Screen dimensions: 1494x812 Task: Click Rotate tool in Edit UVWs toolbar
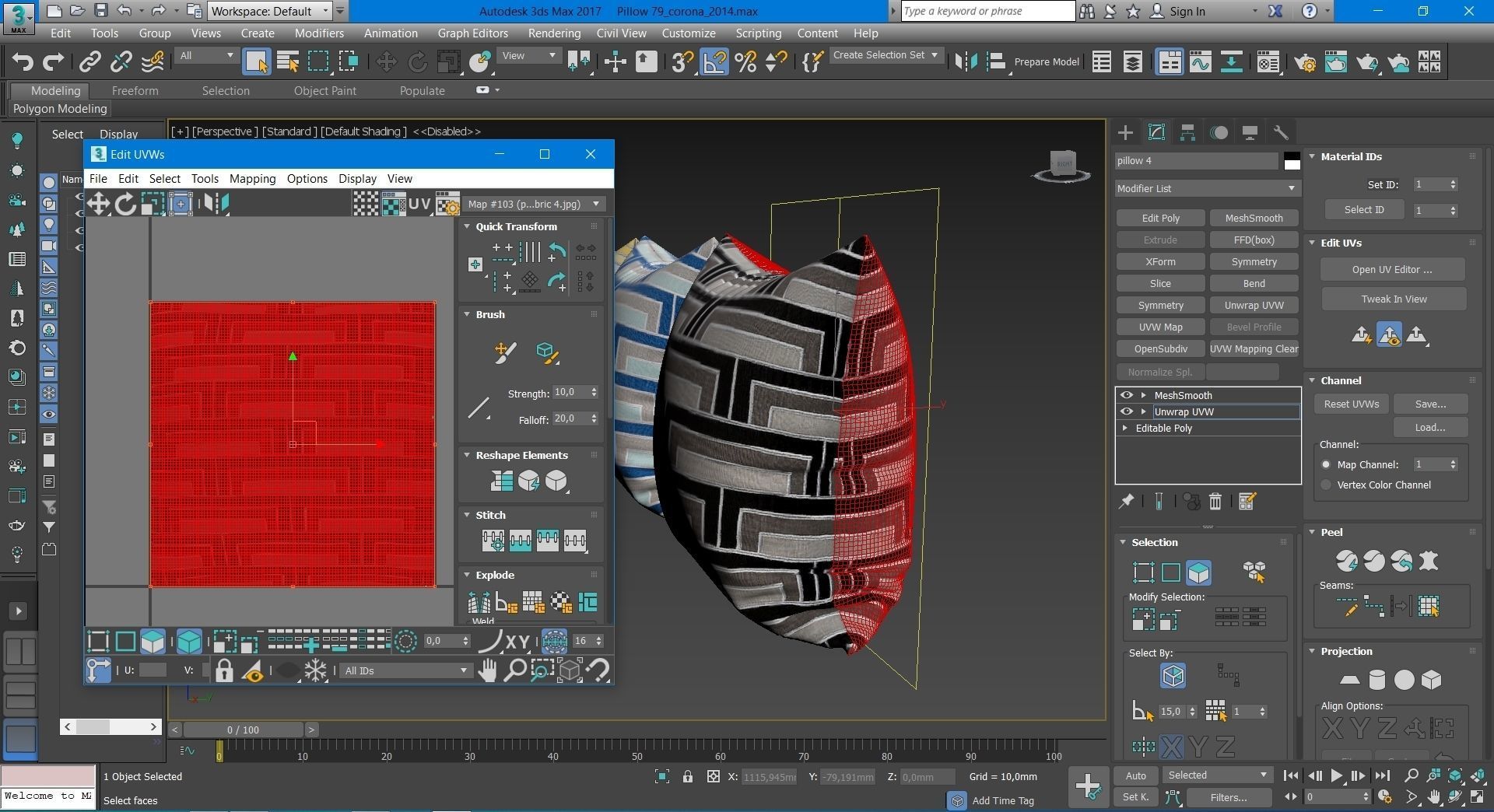[125, 204]
